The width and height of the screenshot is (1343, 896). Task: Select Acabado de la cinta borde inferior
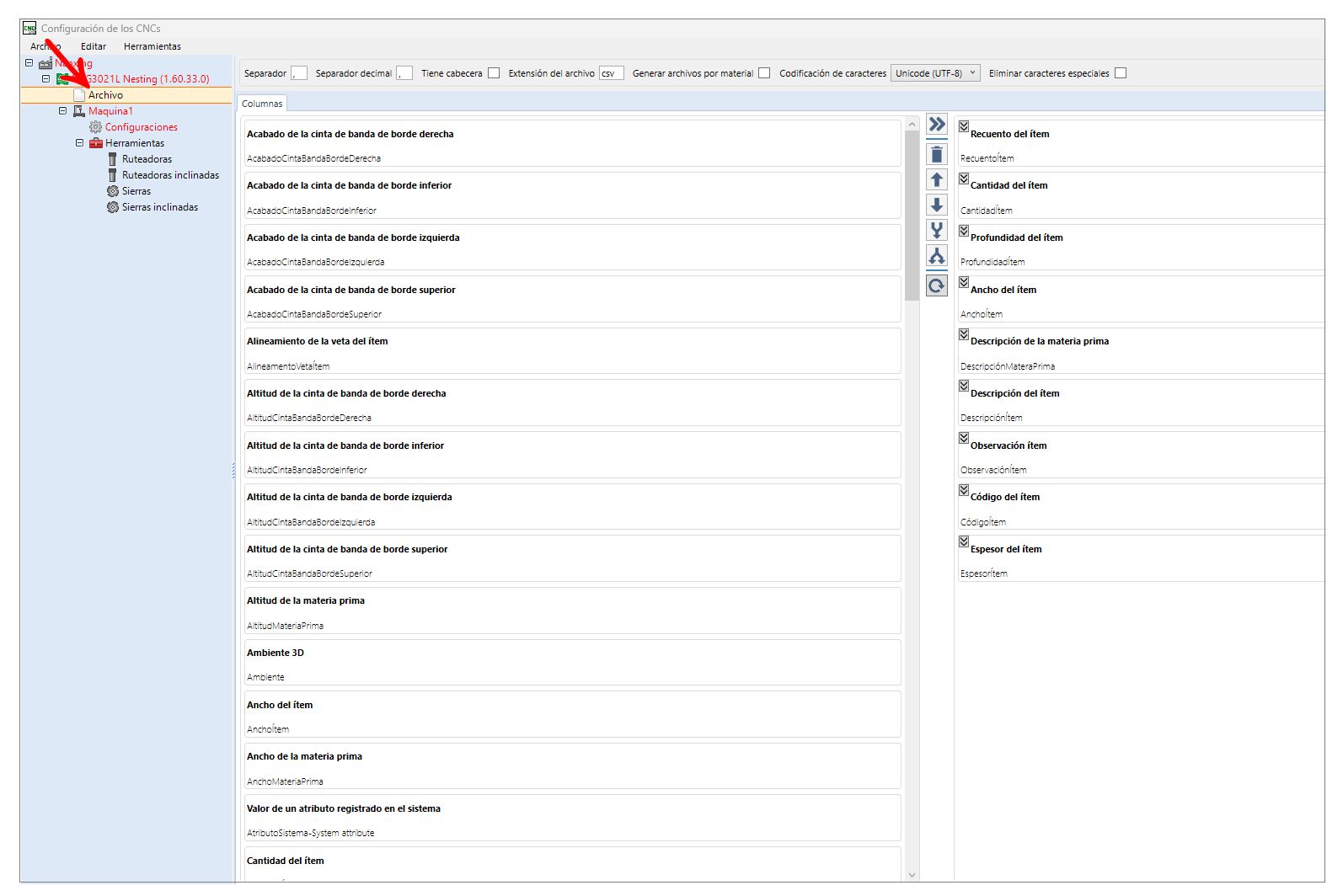[x=572, y=195]
